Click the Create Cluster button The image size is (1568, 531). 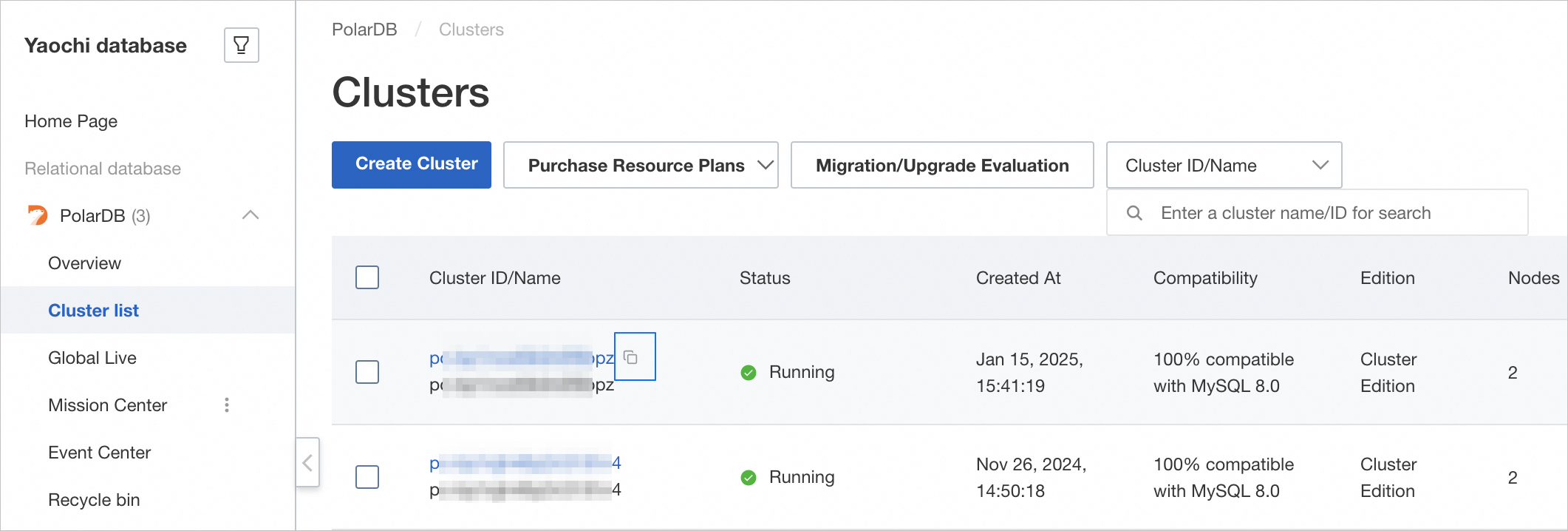[x=411, y=164]
